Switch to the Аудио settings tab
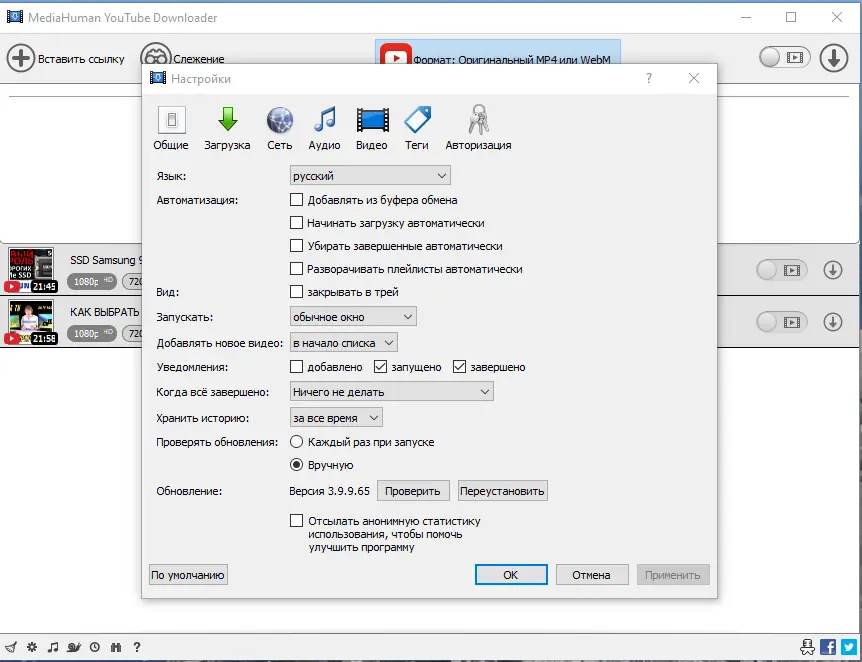 click(x=324, y=128)
